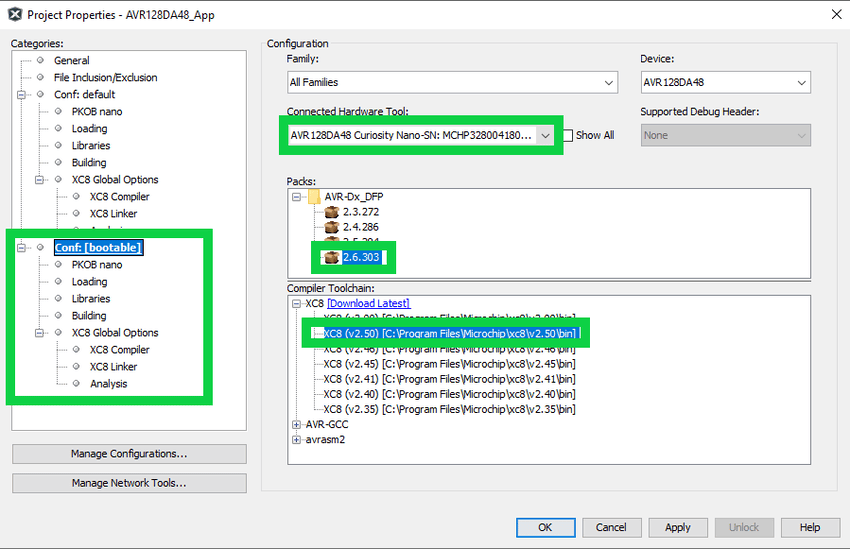Screen dimensions: 850x549
Task: Select Libraries under Conf: default
Action: (91, 146)
